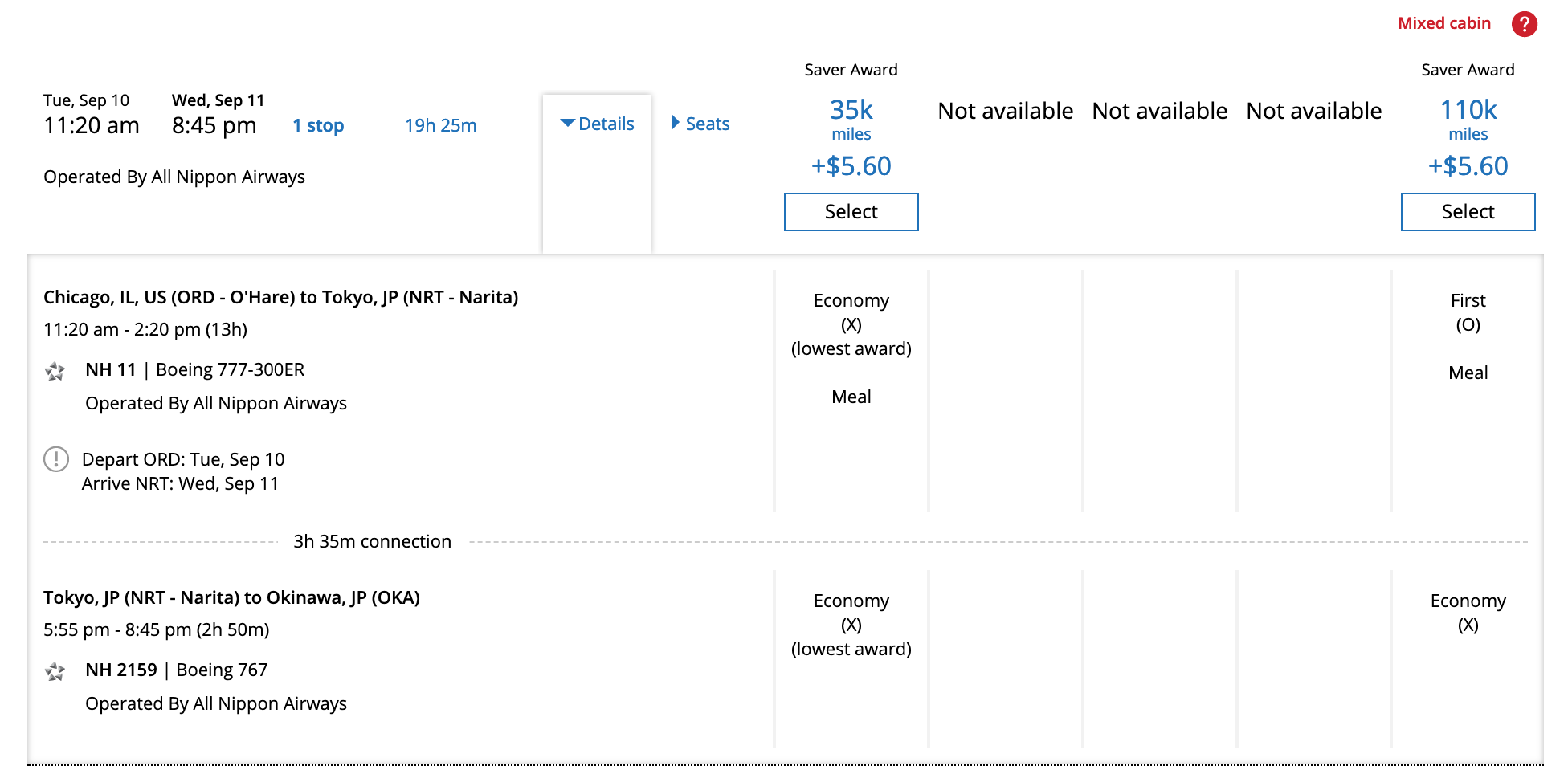1568x774 pixels.
Task: Click the Star Alliance logo beside NH 11
Action: pyautogui.click(x=55, y=371)
